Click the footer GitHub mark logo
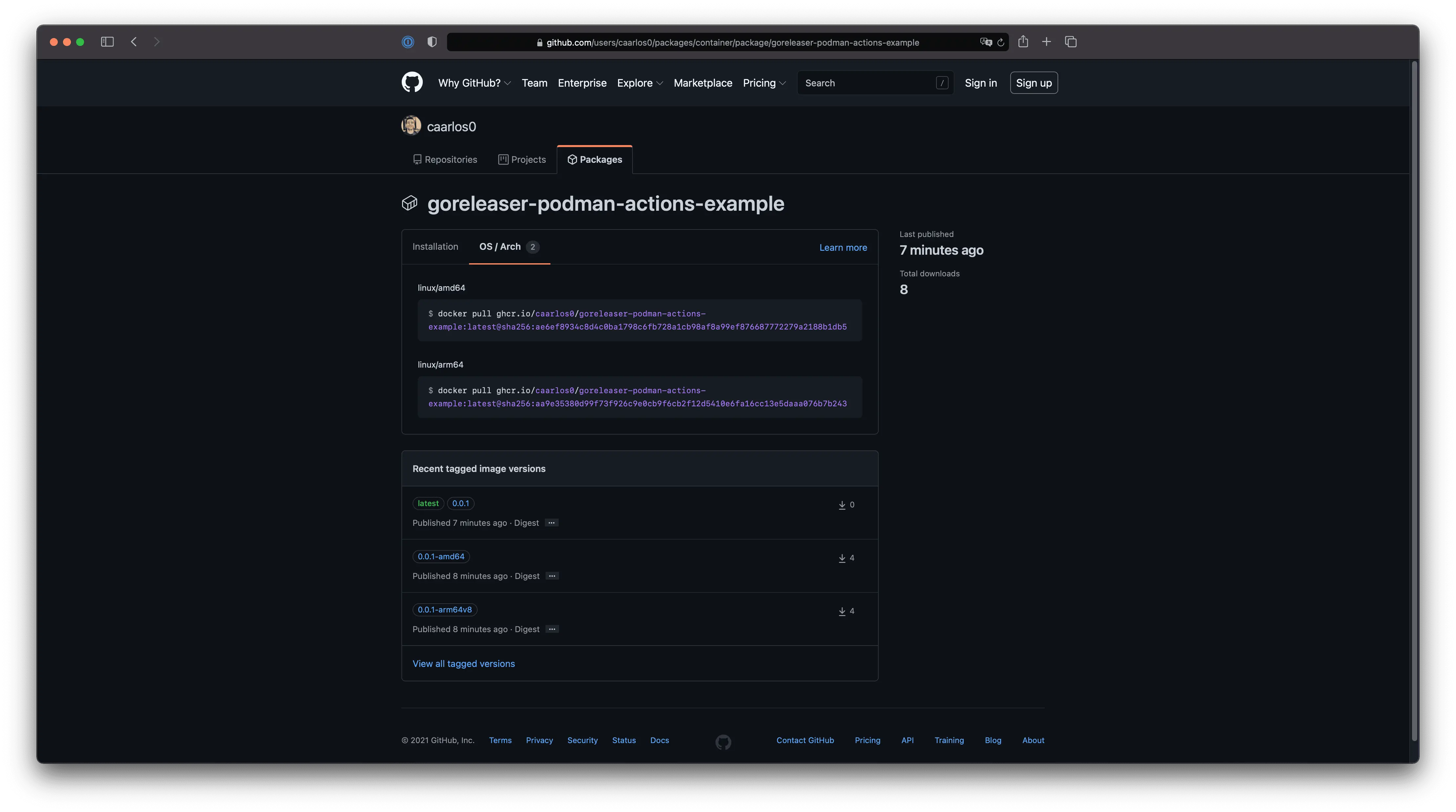Image resolution: width=1456 pixels, height=812 pixels. coord(723,742)
